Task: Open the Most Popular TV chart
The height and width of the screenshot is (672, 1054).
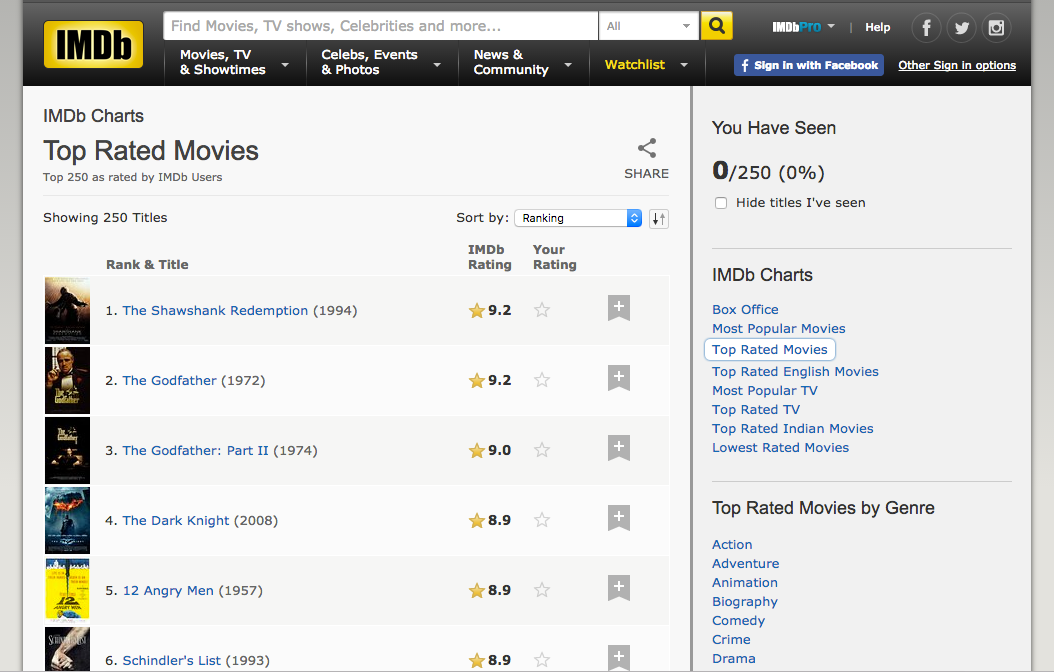Action: tap(765, 390)
